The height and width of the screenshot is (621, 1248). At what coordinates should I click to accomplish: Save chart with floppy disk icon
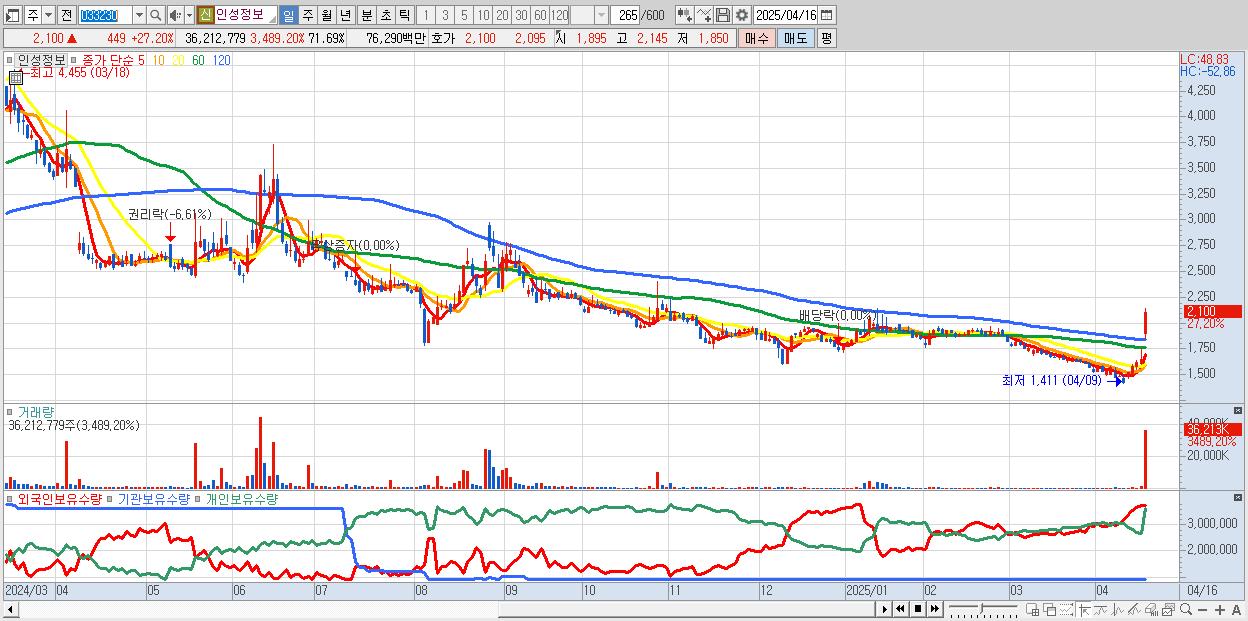click(722, 15)
